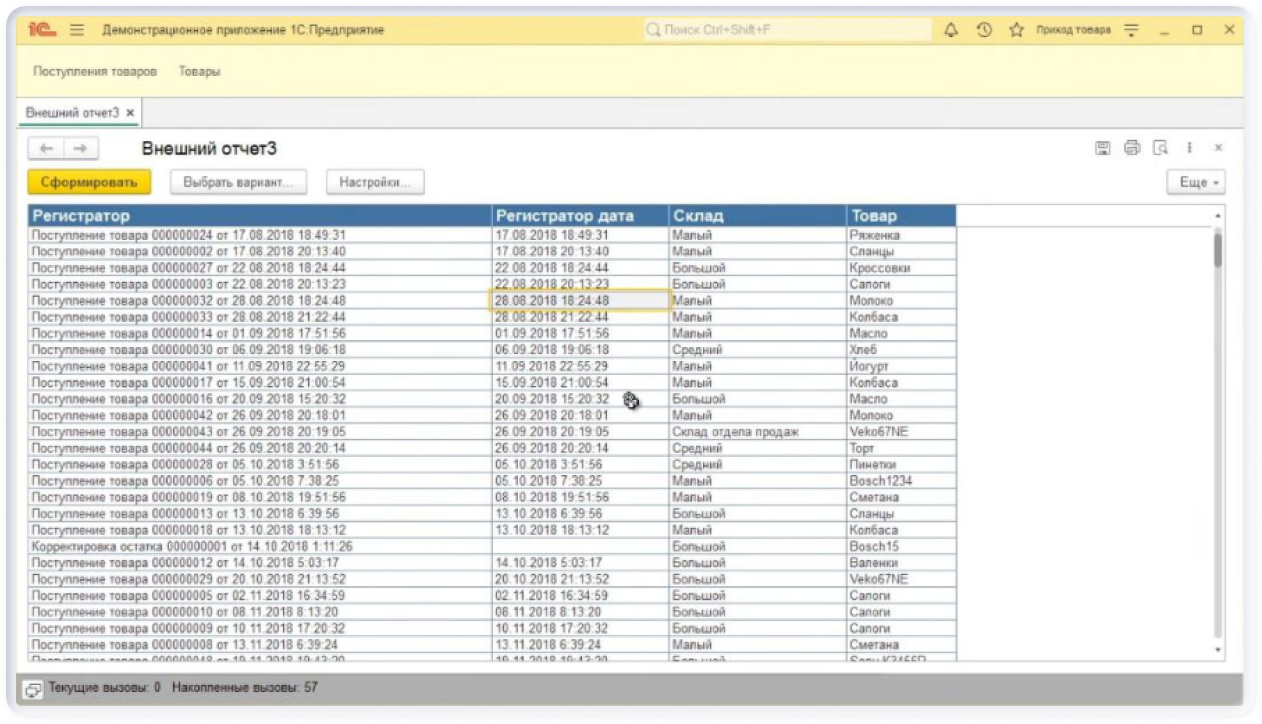Open the Настройки button
Screen dimensions: 1262x724
[x=375, y=183]
